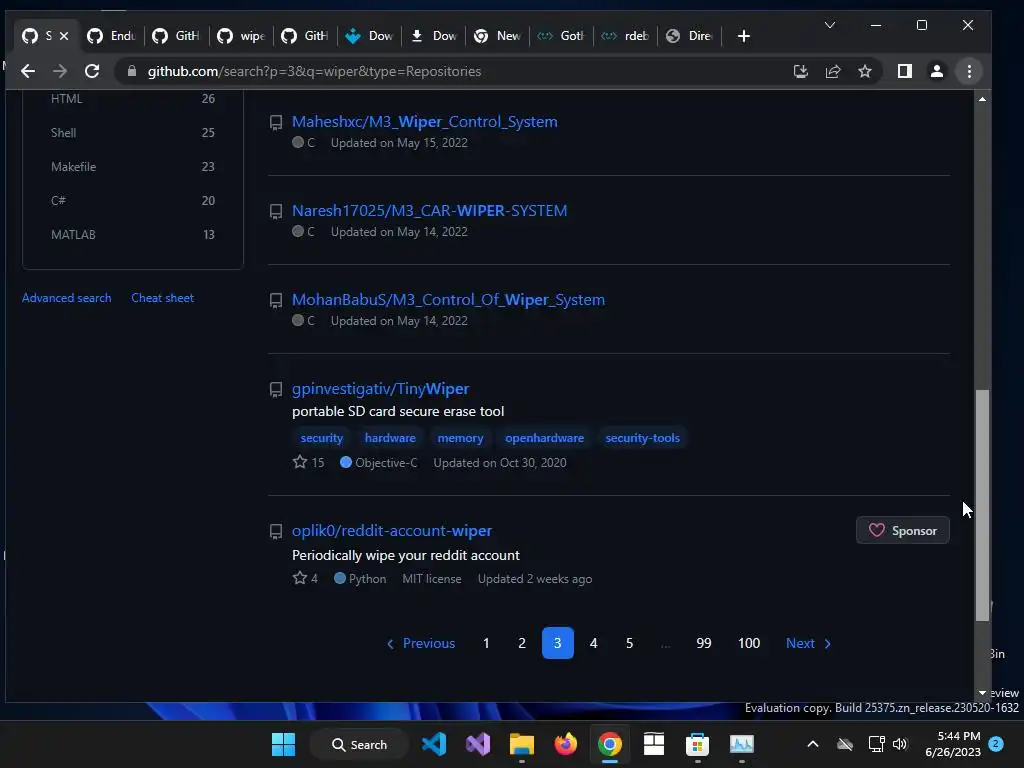This screenshot has height=768, width=1024.
Task: Click the 'openhardware' topic tag
Action: [545, 438]
